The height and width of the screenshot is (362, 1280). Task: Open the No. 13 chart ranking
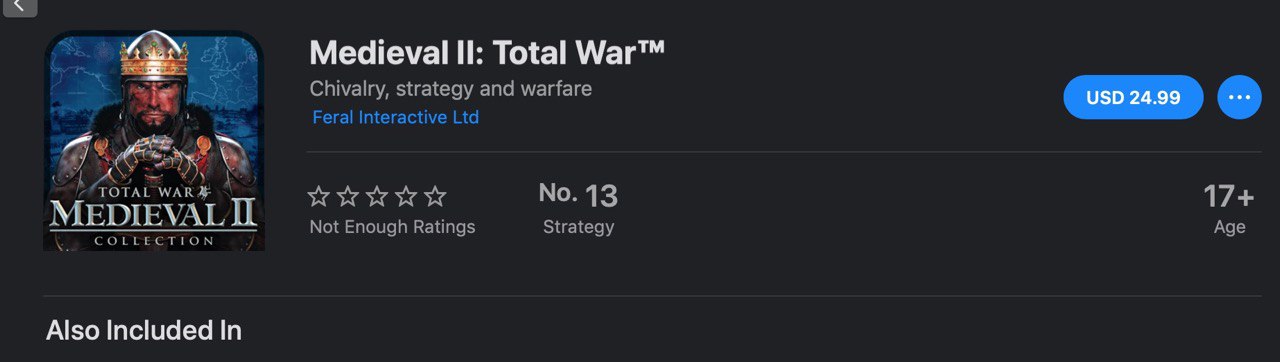[x=578, y=195]
